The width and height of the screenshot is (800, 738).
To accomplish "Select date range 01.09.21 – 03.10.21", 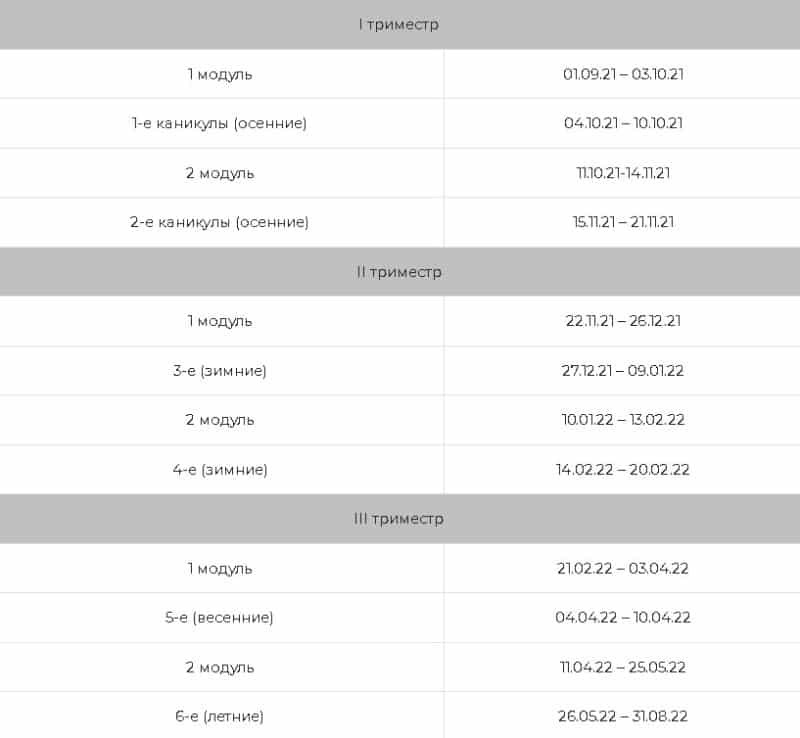I will click(623, 74).
